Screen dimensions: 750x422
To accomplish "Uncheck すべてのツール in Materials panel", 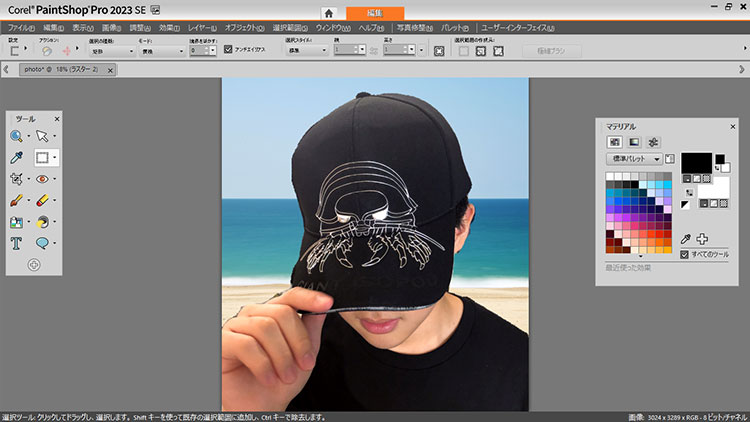I will pyautogui.click(x=684, y=255).
